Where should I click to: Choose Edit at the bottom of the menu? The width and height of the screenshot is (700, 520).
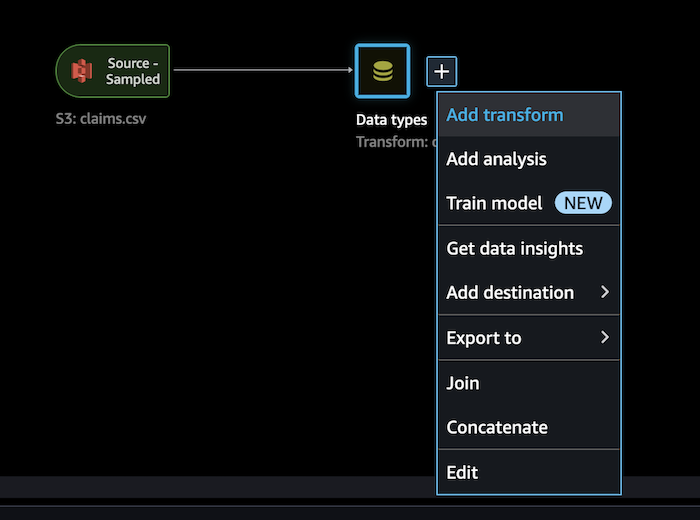529,472
